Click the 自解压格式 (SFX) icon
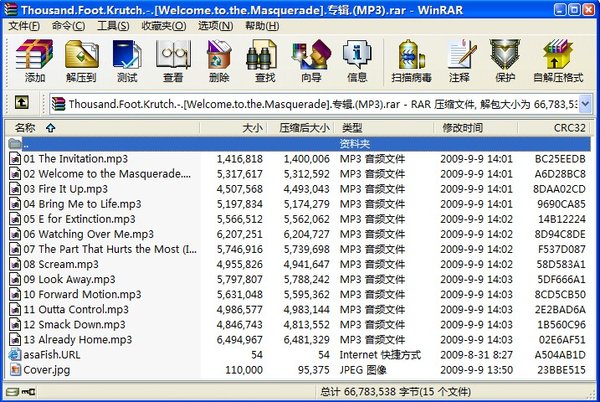 pyautogui.click(x=558, y=60)
